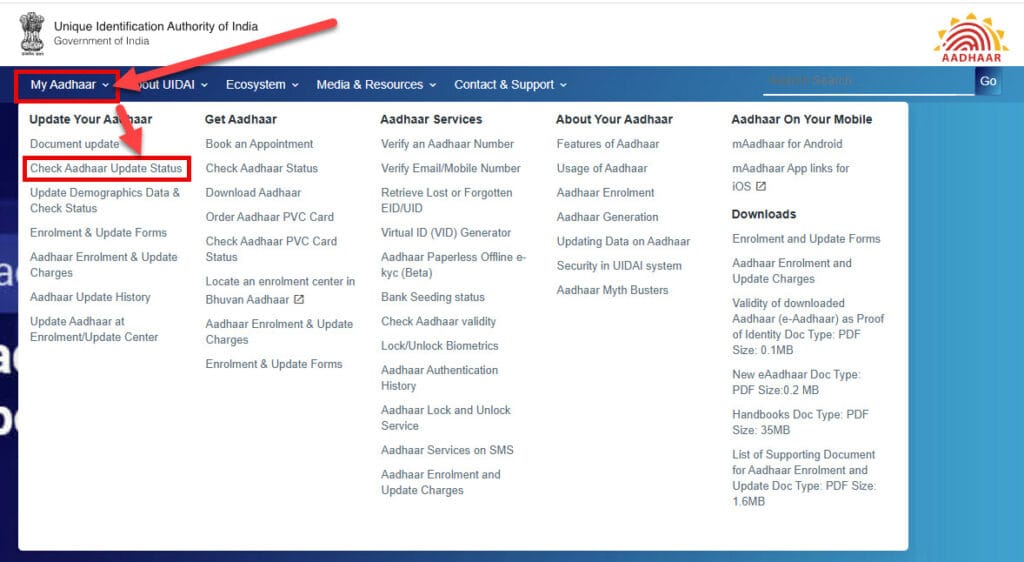This screenshot has width=1024, height=562.
Task: Open the Contact & Support menu
Action: 510,85
